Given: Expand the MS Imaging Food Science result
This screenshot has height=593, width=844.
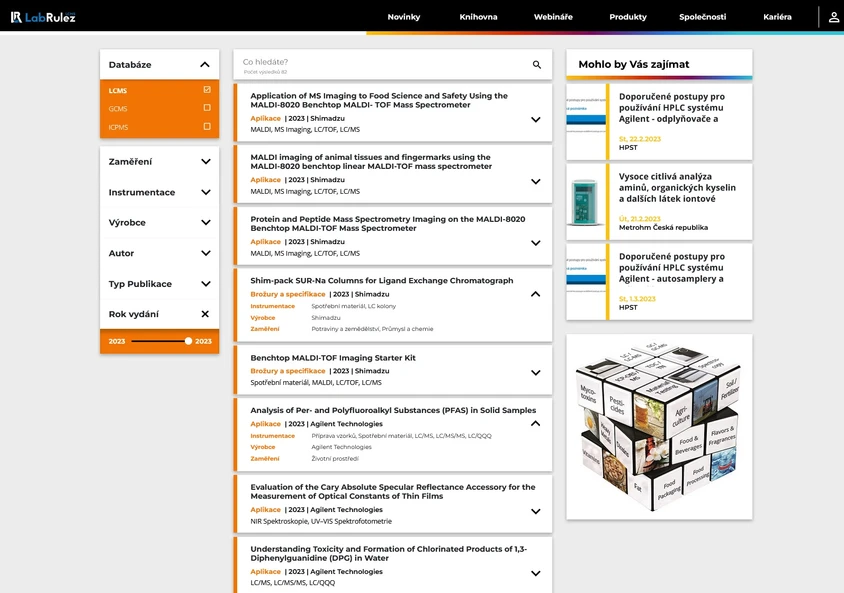Looking at the screenshot, I should point(536,119).
